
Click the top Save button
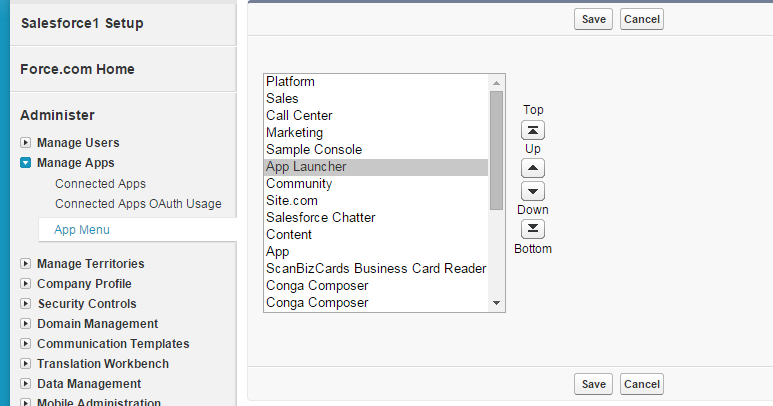(x=594, y=19)
